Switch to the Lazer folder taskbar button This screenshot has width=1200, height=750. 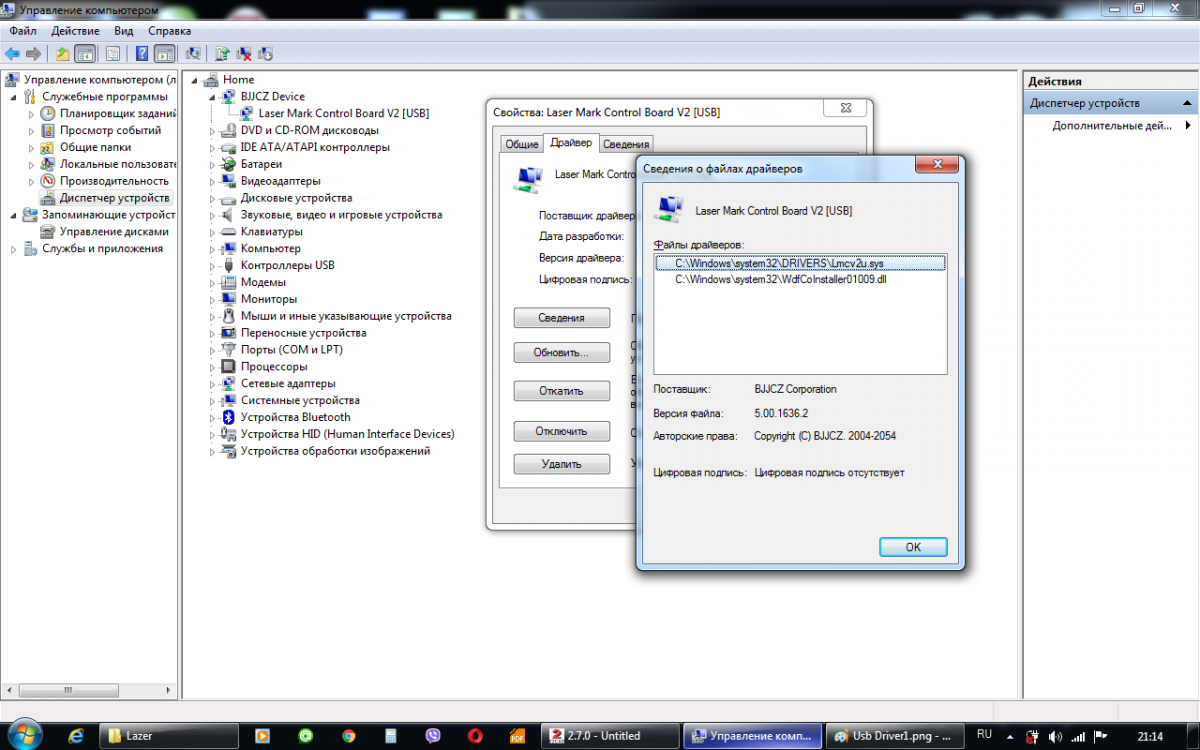(x=167, y=735)
